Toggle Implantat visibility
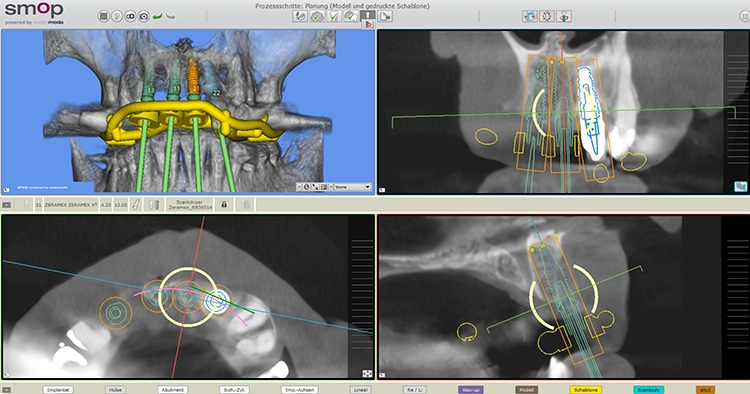The image size is (750, 394). coord(58,390)
